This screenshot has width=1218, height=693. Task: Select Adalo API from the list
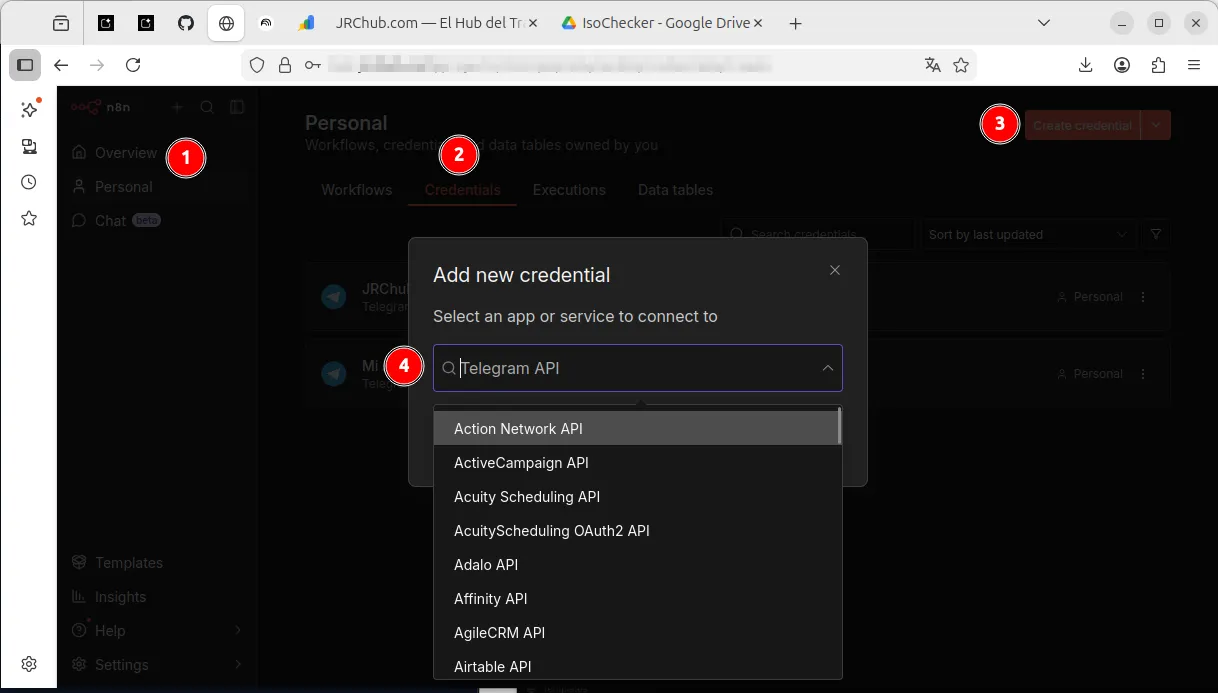[637, 564]
